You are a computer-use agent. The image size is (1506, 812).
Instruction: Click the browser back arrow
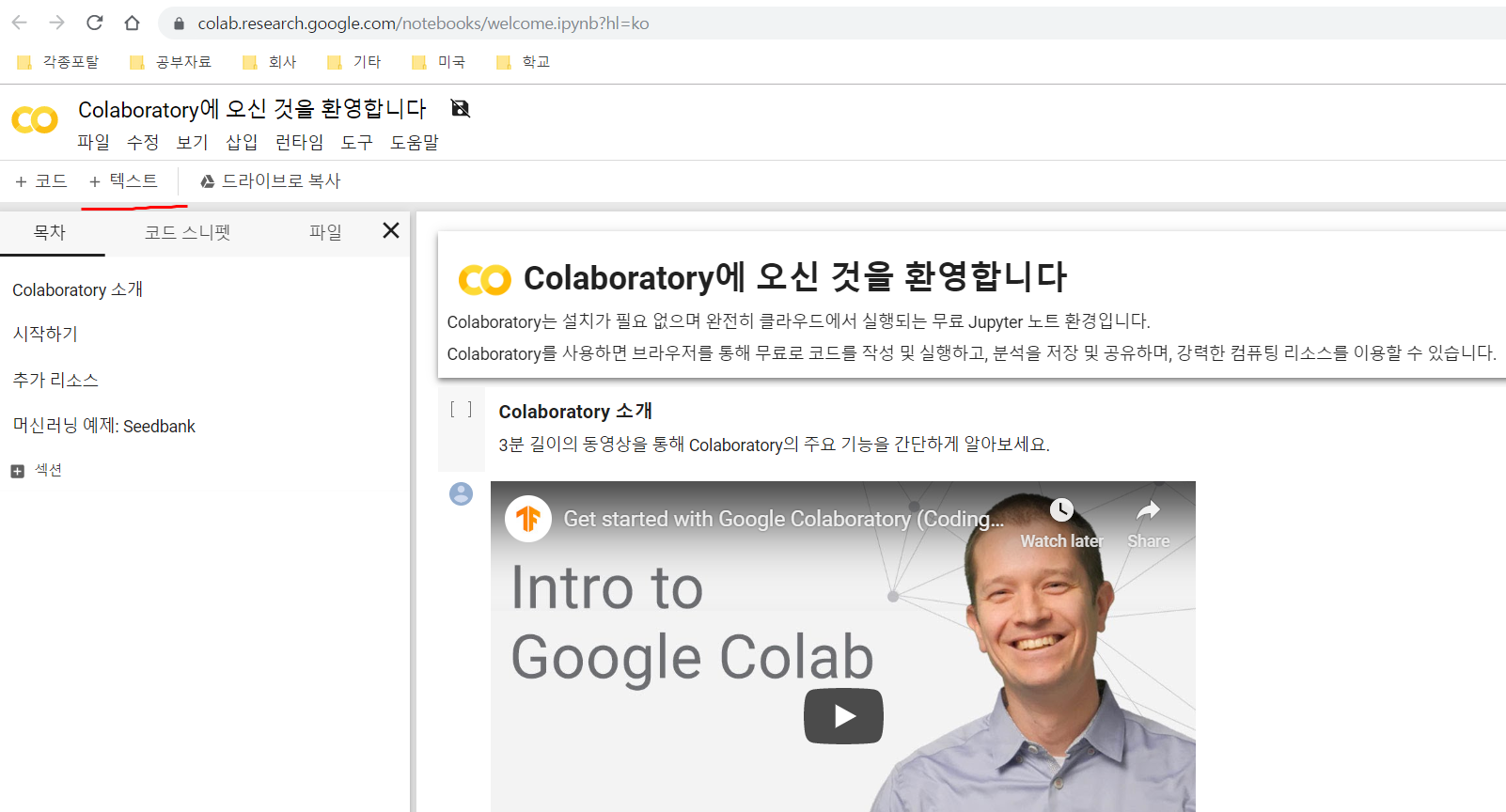click(20, 23)
